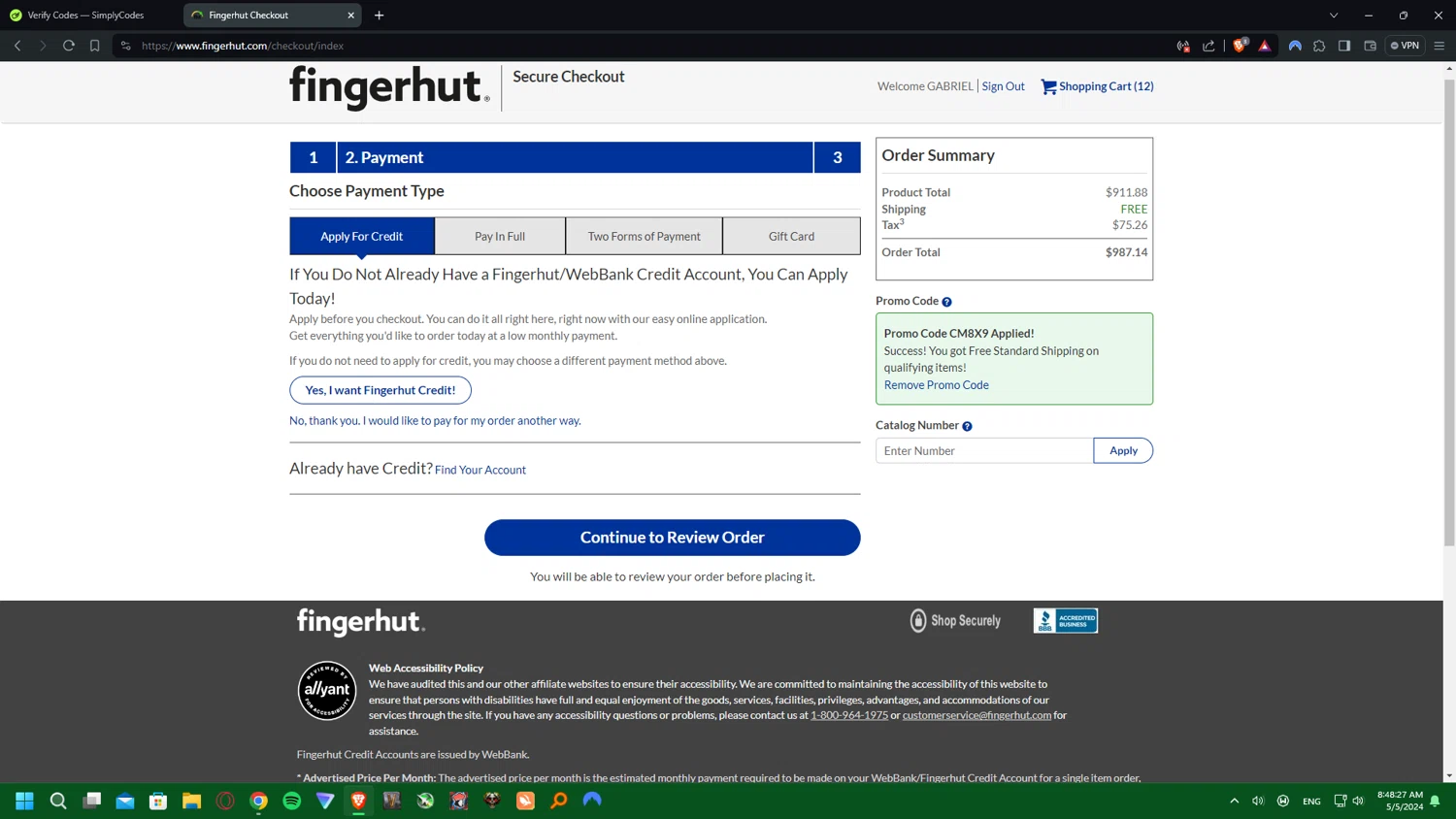Select the Apply For Credit payment tab
1456x819 pixels.
(x=361, y=236)
